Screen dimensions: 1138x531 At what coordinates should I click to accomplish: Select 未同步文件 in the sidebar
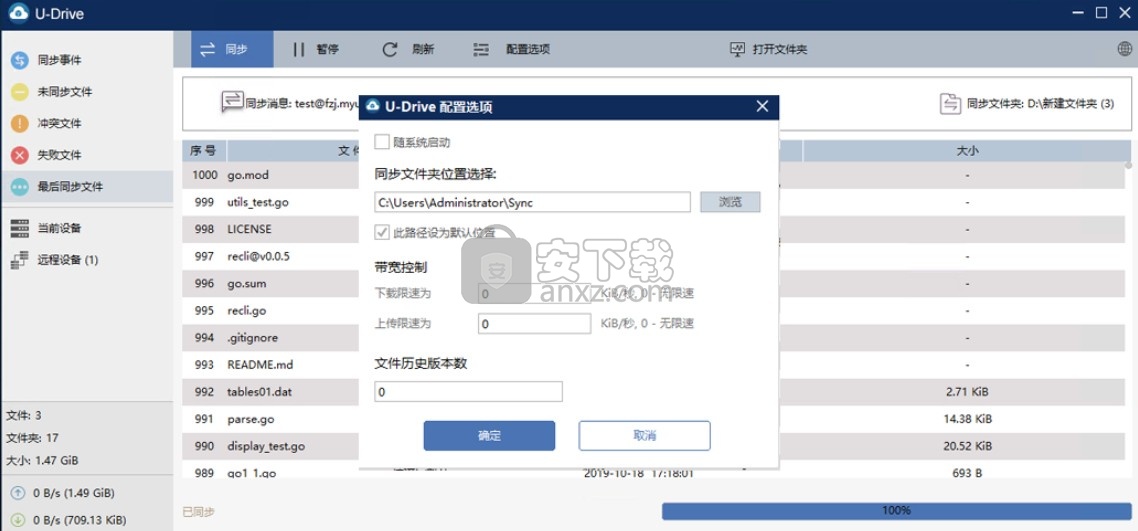point(86,92)
